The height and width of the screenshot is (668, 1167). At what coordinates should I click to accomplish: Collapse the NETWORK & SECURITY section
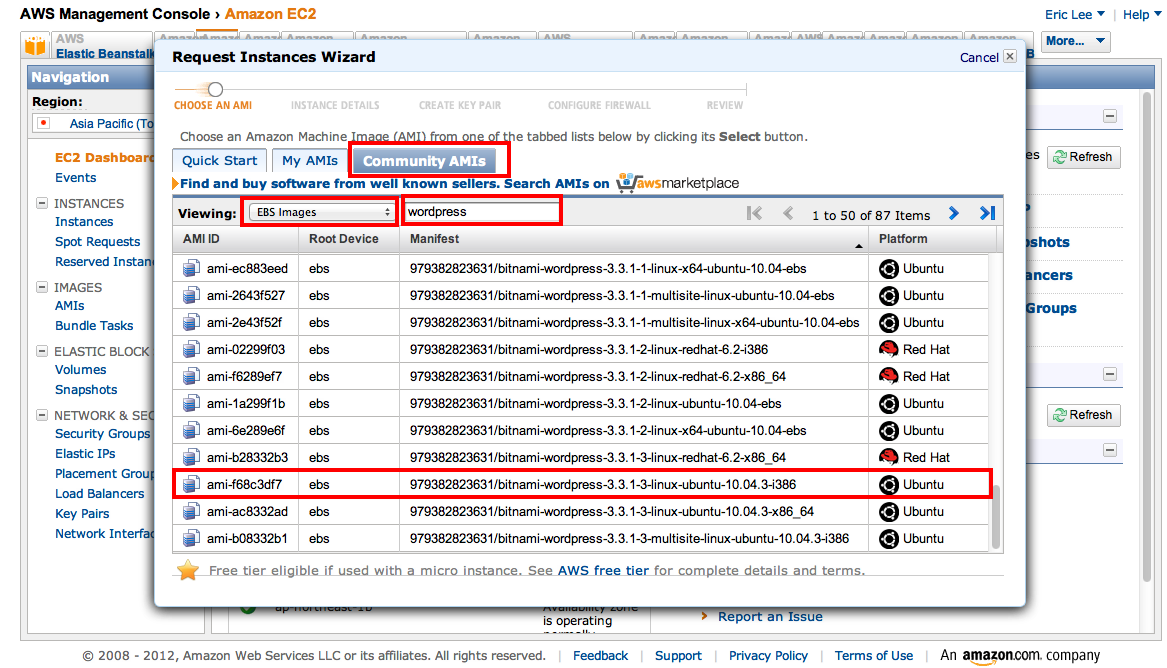pyautogui.click(x=42, y=415)
